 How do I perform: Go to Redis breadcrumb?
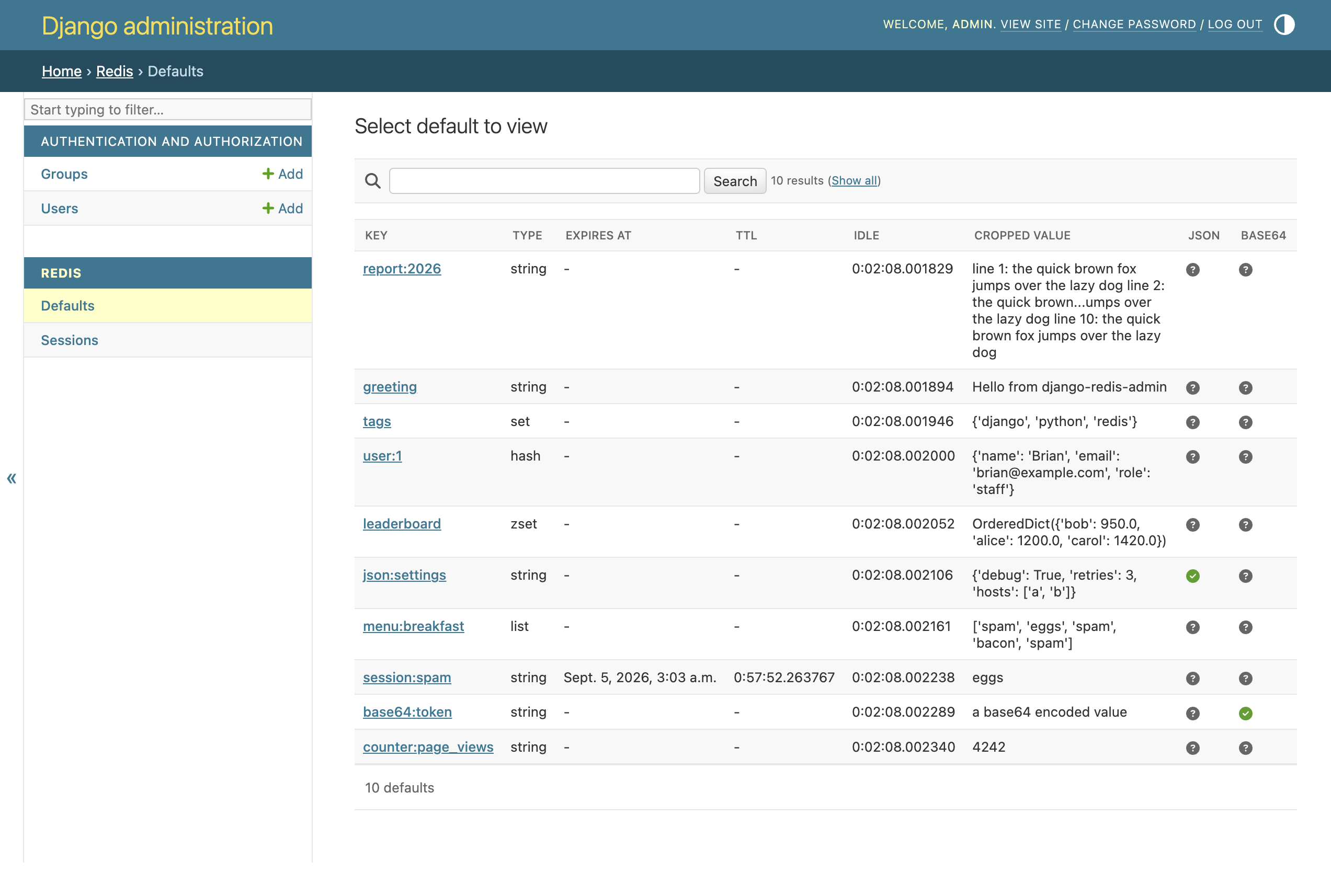(115, 71)
